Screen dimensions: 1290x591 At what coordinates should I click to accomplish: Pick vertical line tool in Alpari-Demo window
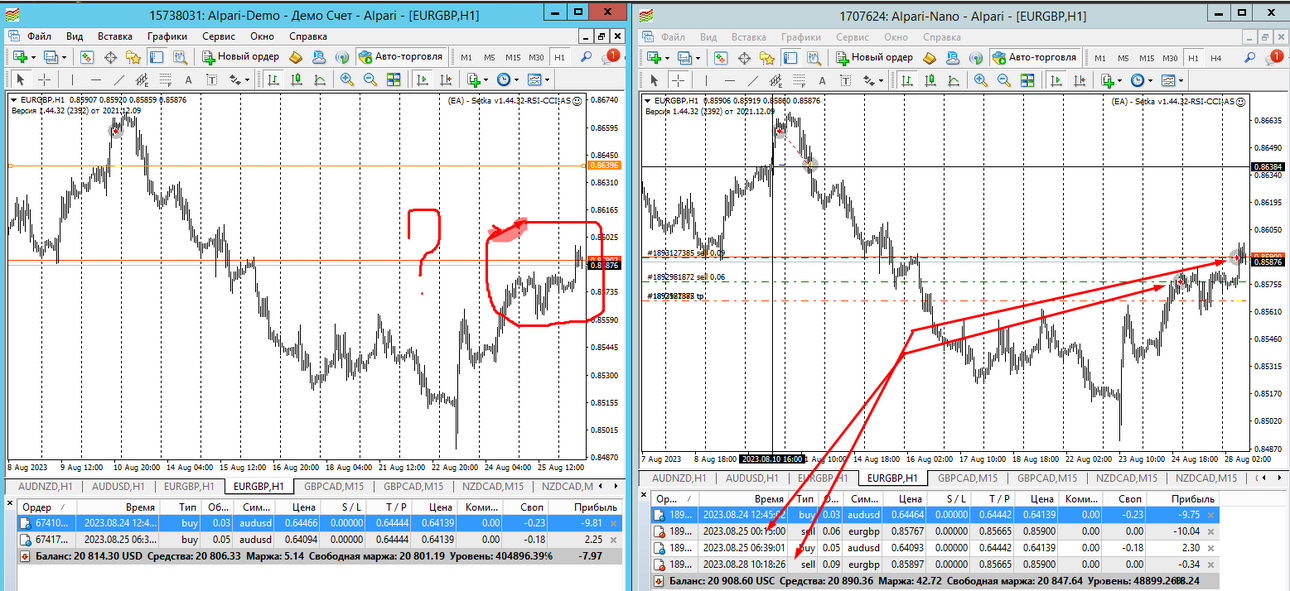click(x=73, y=80)
